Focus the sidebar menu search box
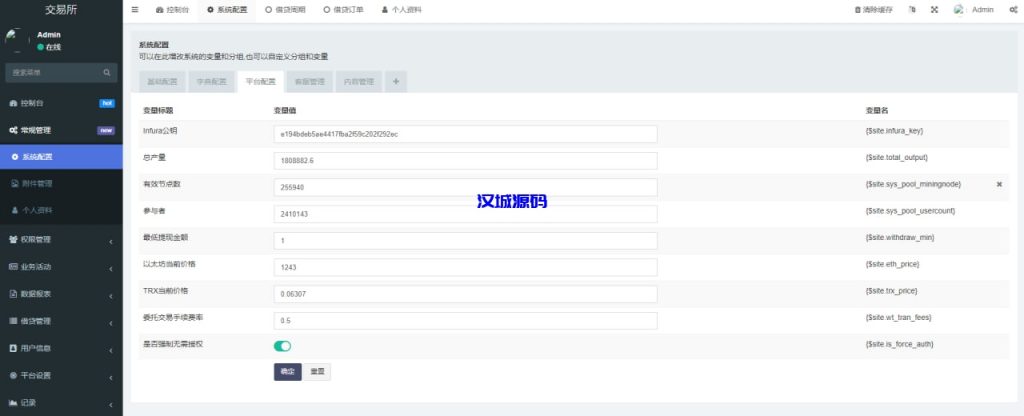The height and width of the screenshot is (416, 1024). 55,72
